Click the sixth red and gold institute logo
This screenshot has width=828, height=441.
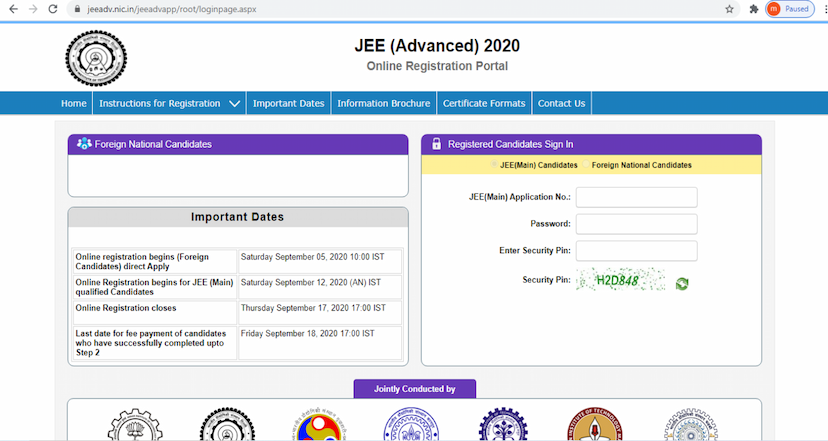595,425
